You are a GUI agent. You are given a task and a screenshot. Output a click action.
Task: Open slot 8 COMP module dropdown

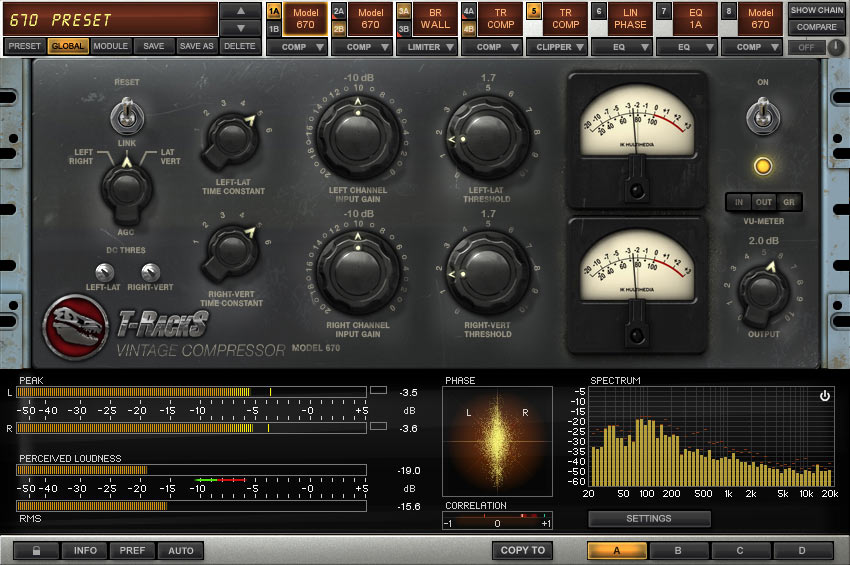[x=752, y=47]
